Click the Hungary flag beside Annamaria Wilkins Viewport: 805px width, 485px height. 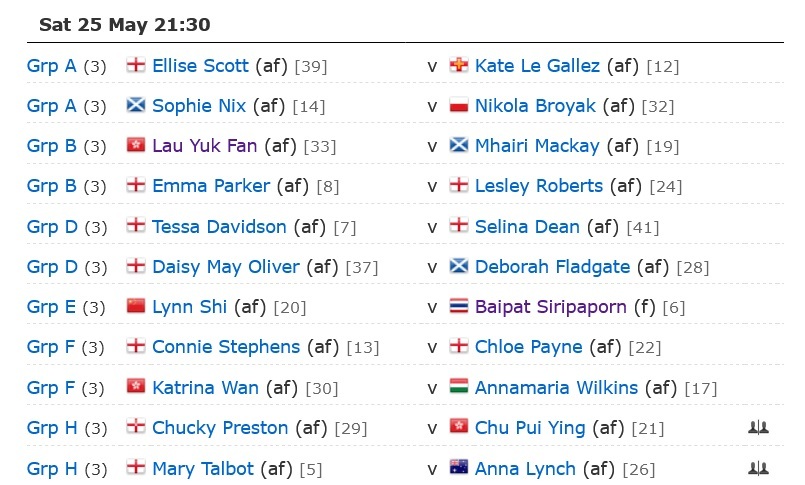click(458, 386)
